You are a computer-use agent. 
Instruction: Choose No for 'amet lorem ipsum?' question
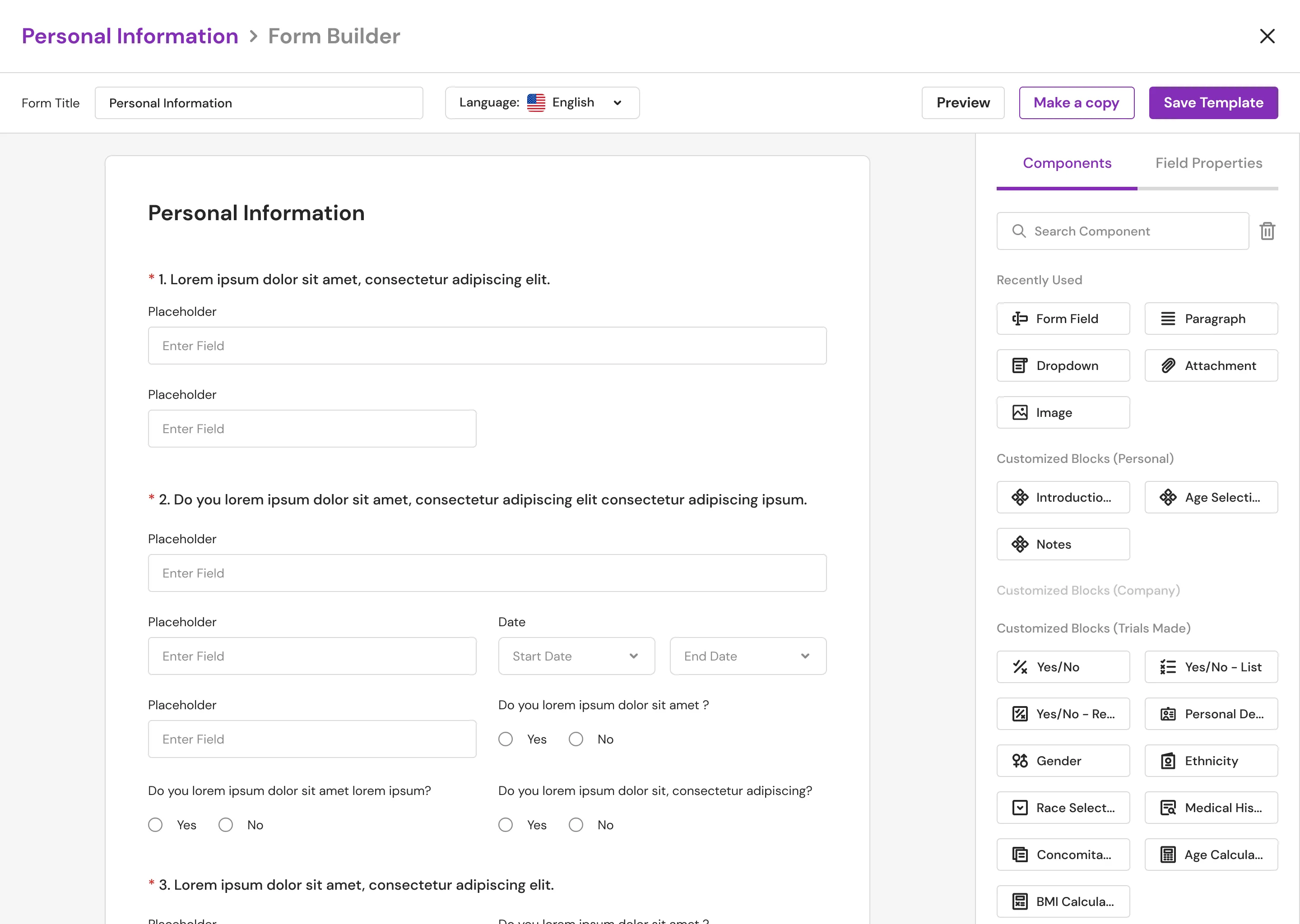225,825
